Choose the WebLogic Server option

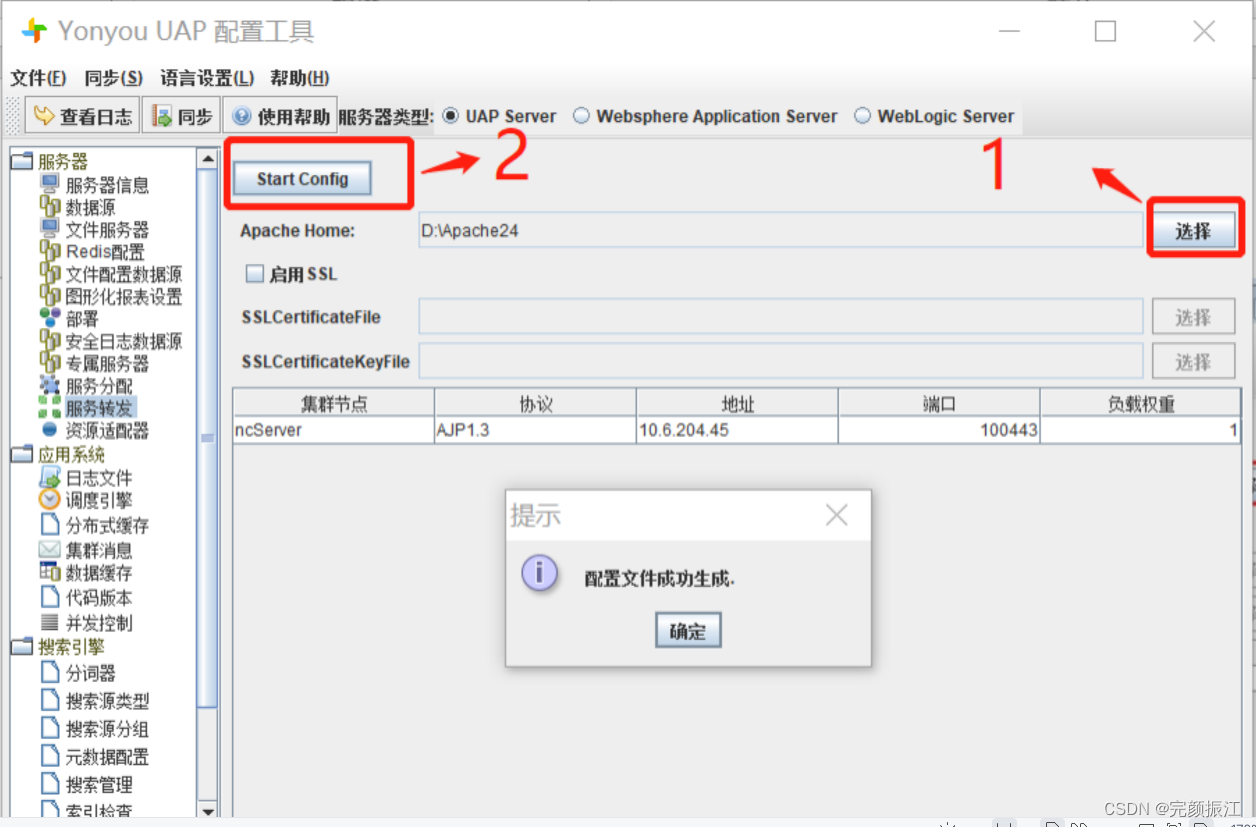862,115
